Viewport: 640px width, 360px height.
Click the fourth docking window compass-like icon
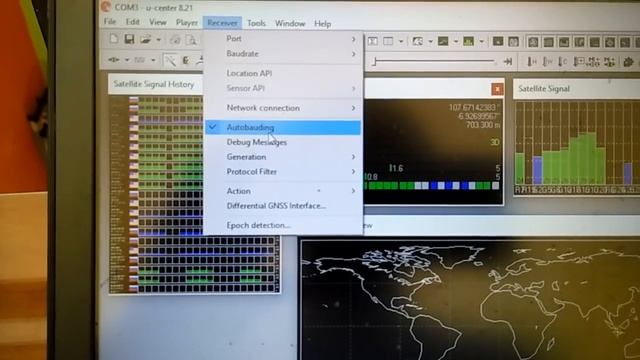[579, 42]
